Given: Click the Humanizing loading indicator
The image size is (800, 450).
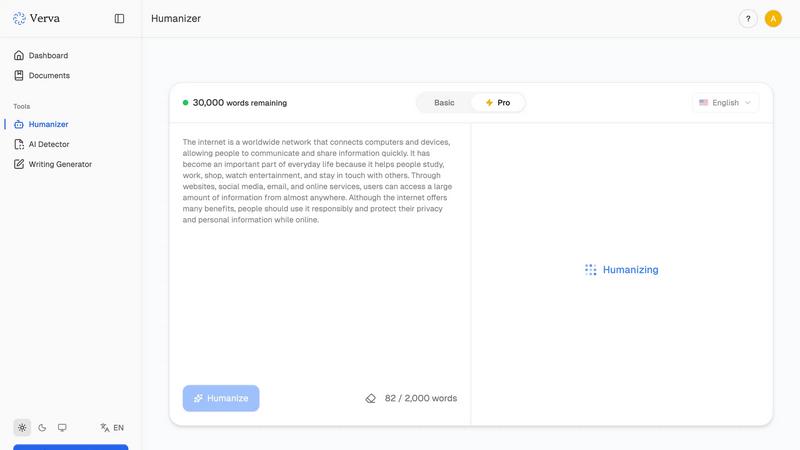Looking at the screenshot, I should coord(621,269).
